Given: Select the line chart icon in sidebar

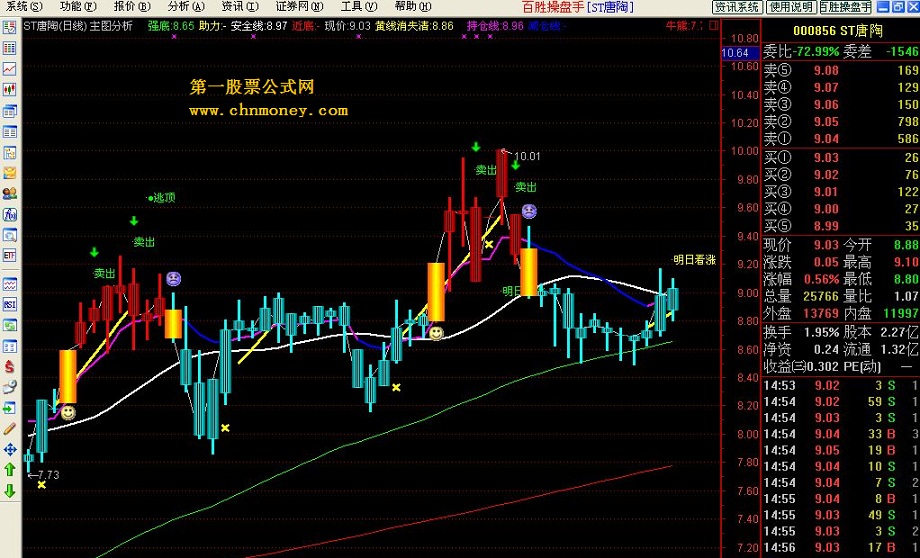Looking at the screenshot, I should (x=9, y=69).
